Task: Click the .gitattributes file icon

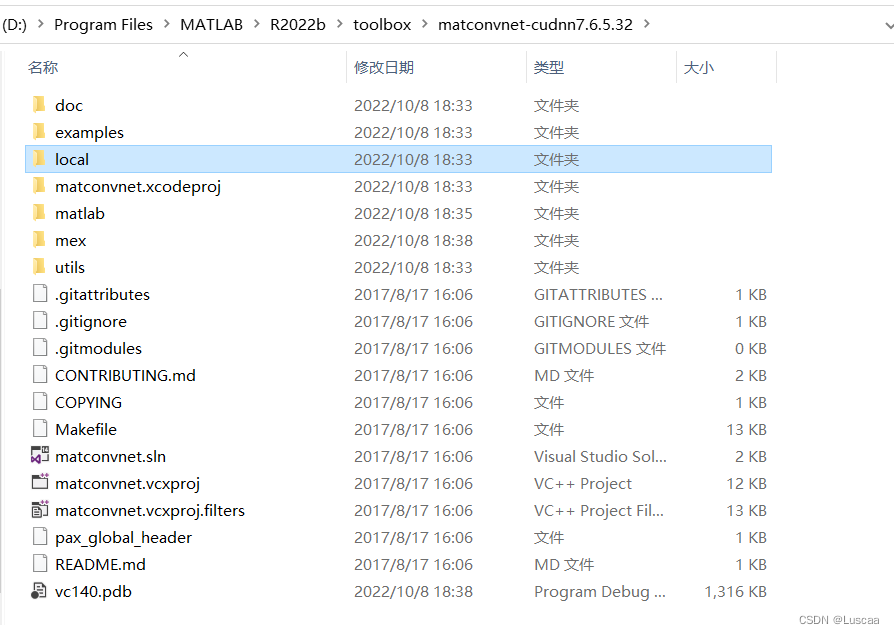Action: pos(40,294)
